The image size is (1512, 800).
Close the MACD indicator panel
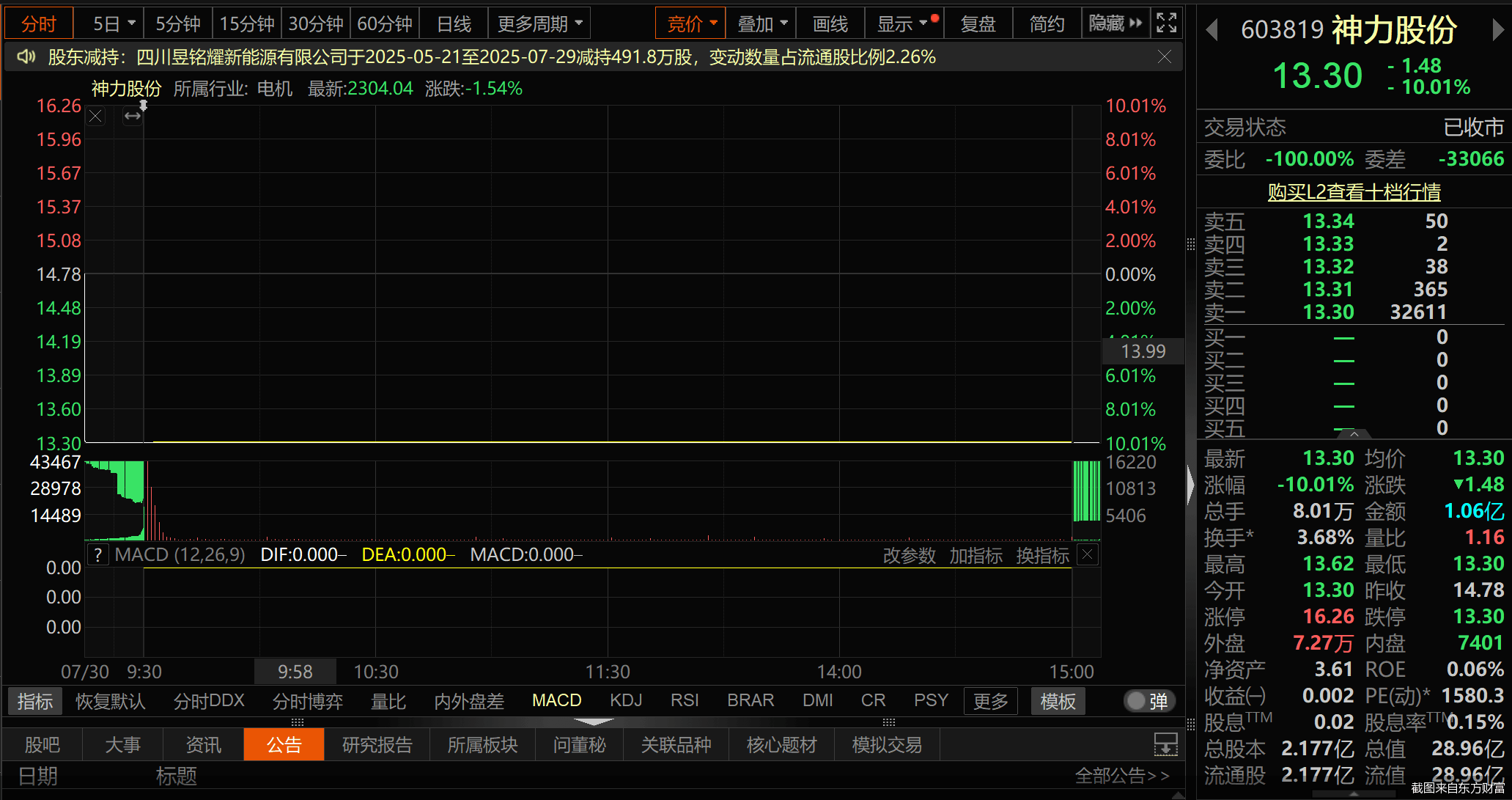(1088, 555)
